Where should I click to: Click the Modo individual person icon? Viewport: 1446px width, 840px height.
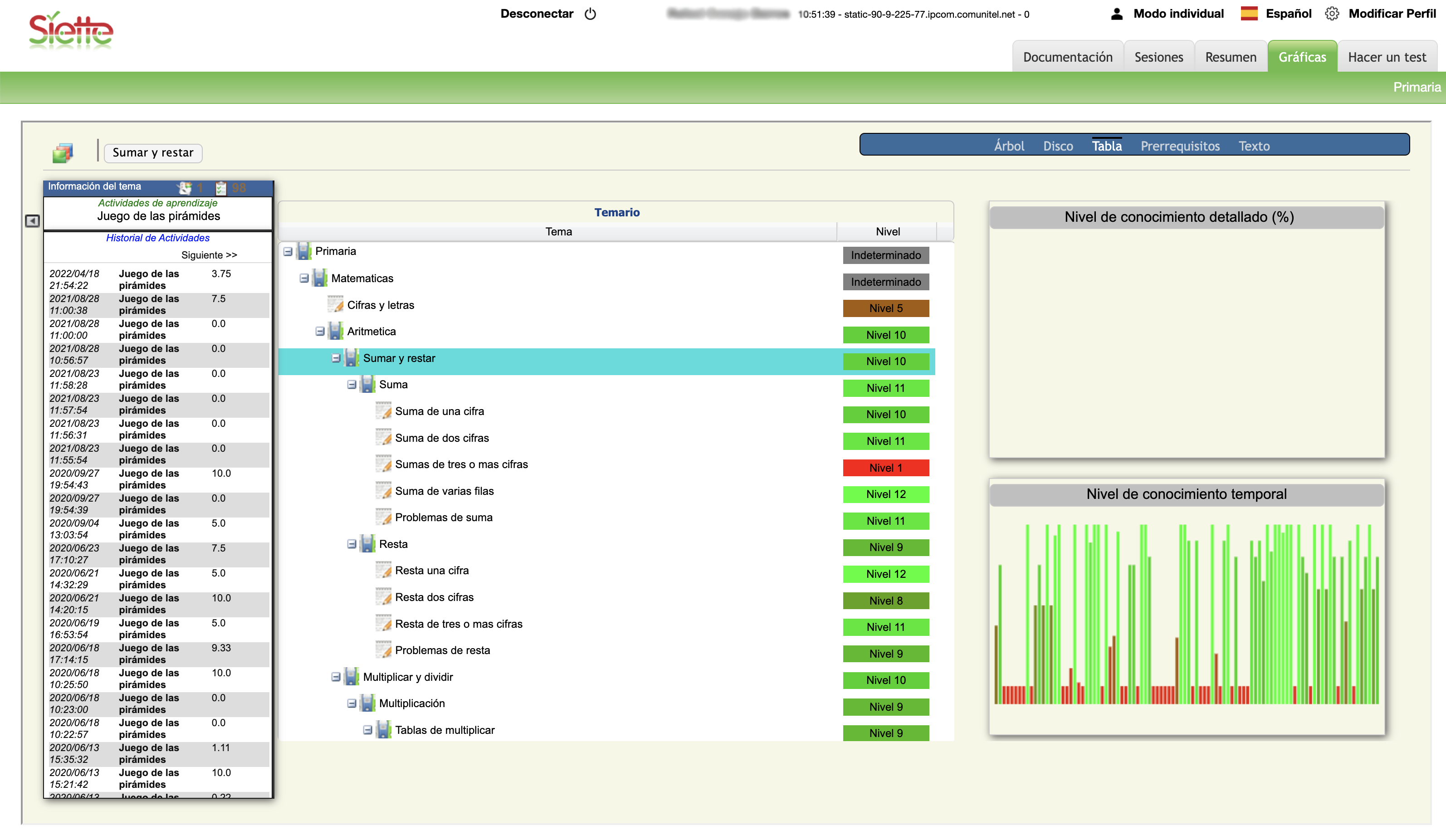[1116, 14]
